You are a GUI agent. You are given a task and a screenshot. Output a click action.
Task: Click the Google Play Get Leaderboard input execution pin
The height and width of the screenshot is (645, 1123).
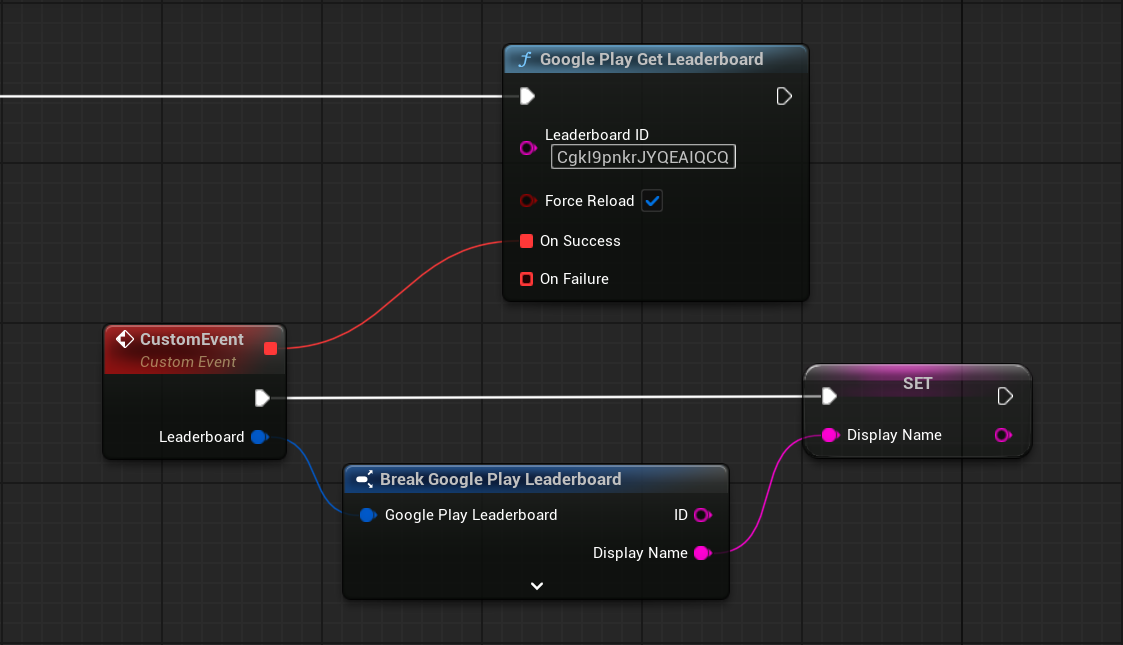click(527, 96)
